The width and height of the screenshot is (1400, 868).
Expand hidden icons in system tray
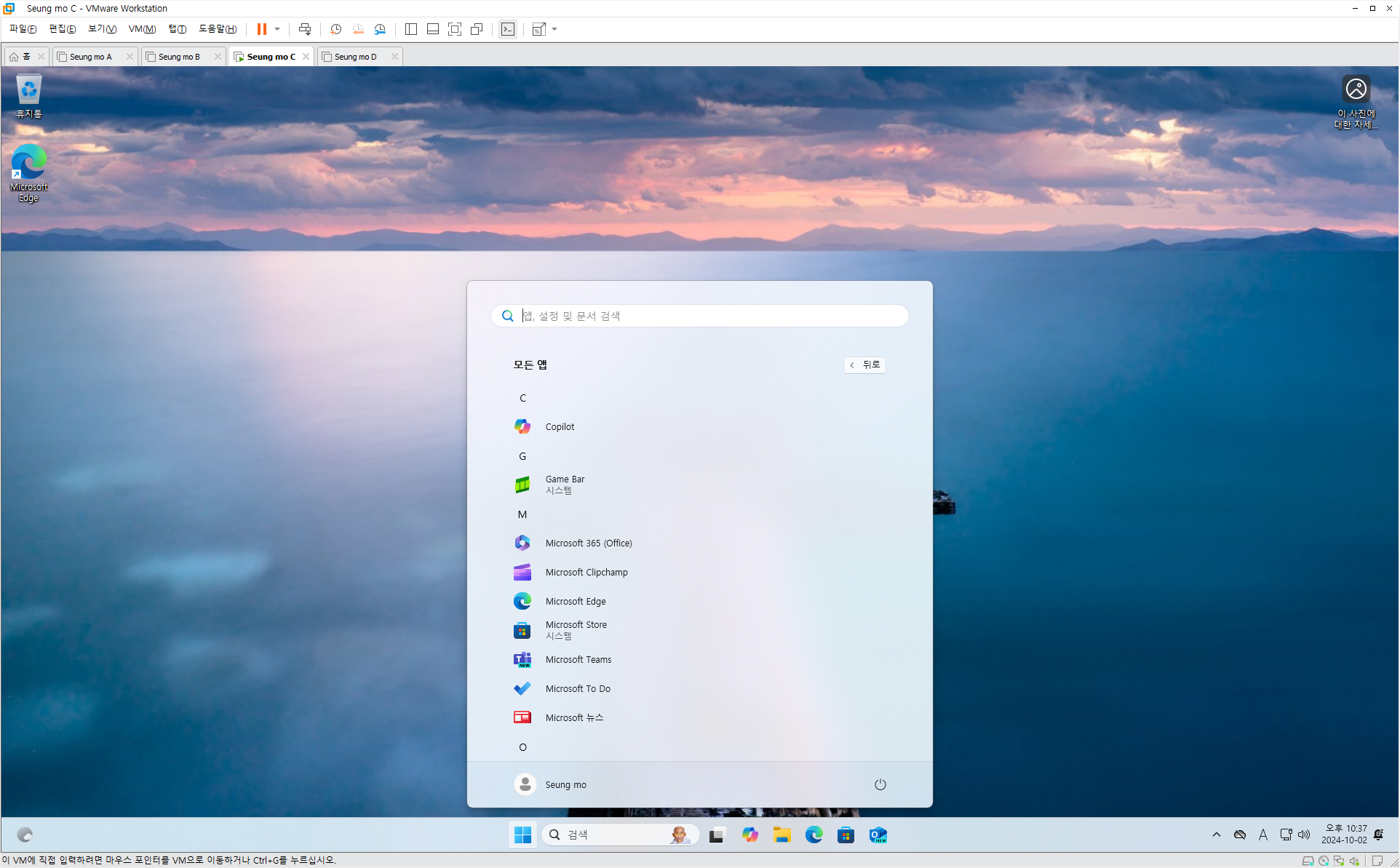[1216, 835]
